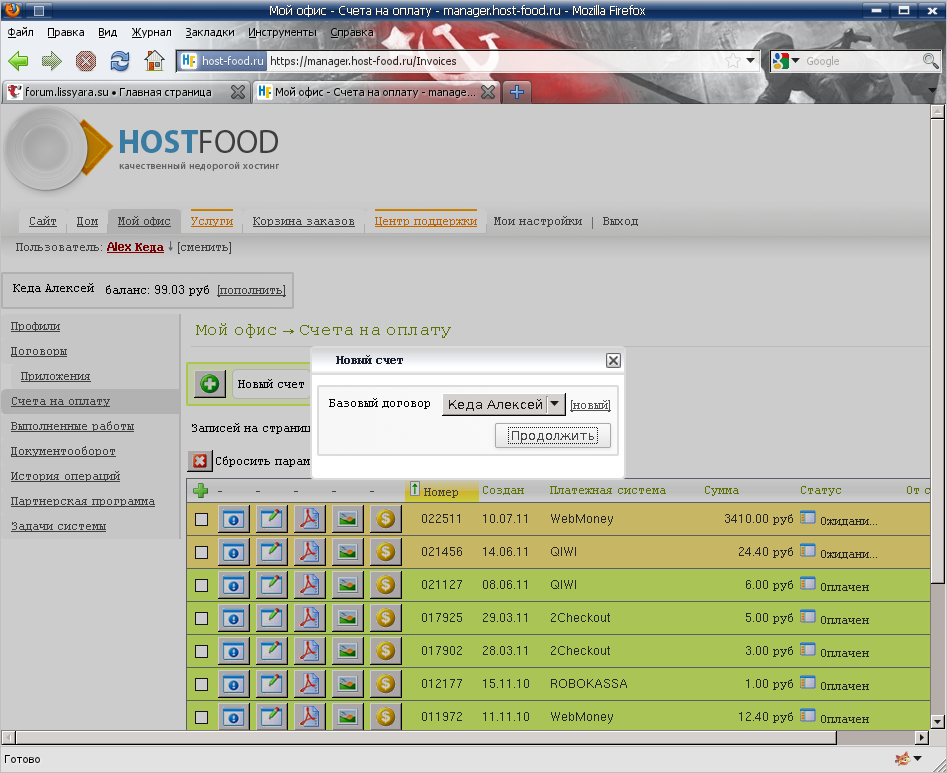The height and width of the screenshot is (773, 947).
Task: Pay invoice 021456 with the coin icon
Action: (x=385, y=552)
